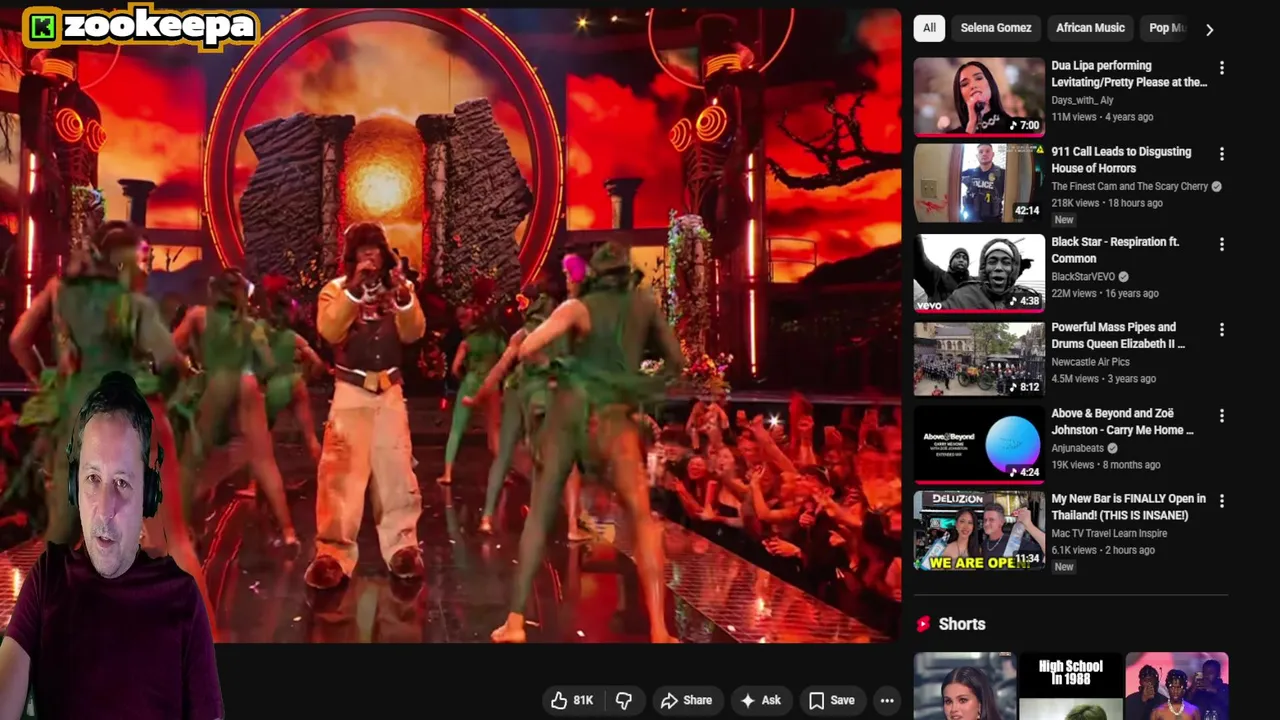The height and width of the screenshot is (720, 1280).
Task: Click title My New Bar is FINALLY Open
Action: tap(1128, 507)
